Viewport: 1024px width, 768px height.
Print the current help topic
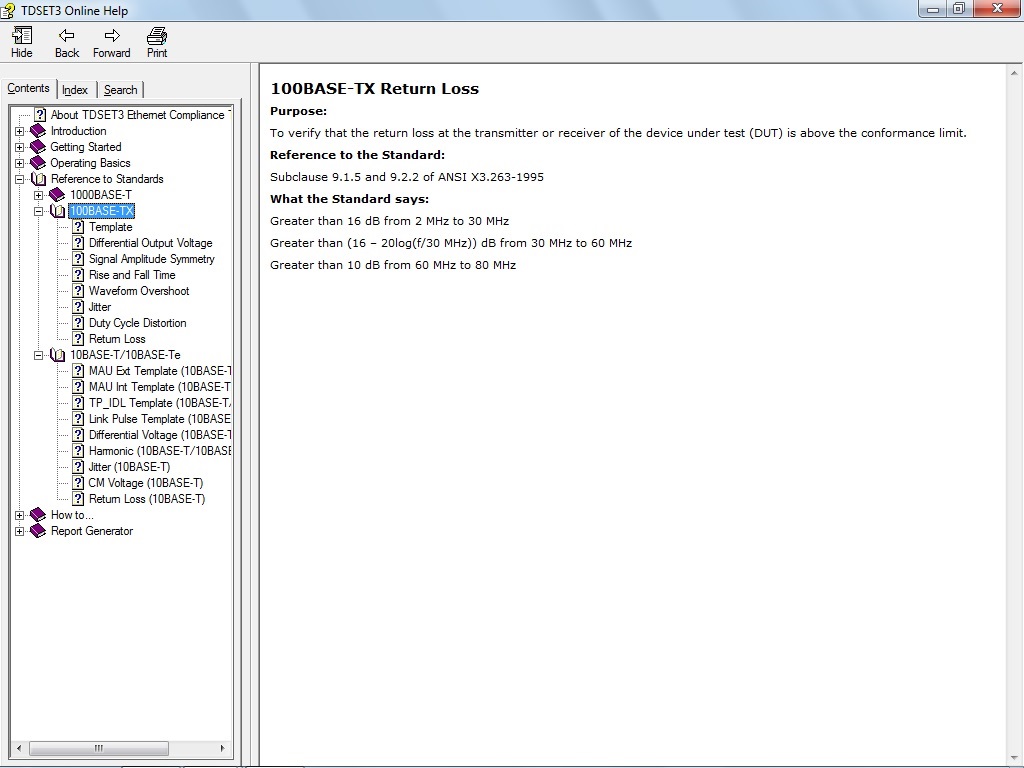pyautogui.click(x=157, y=42)
